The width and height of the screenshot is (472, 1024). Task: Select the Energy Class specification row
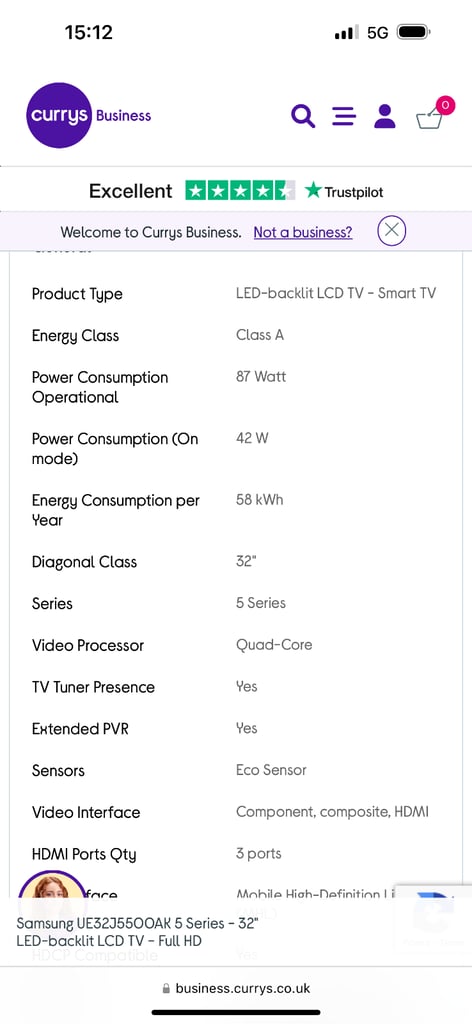(236, 336)
